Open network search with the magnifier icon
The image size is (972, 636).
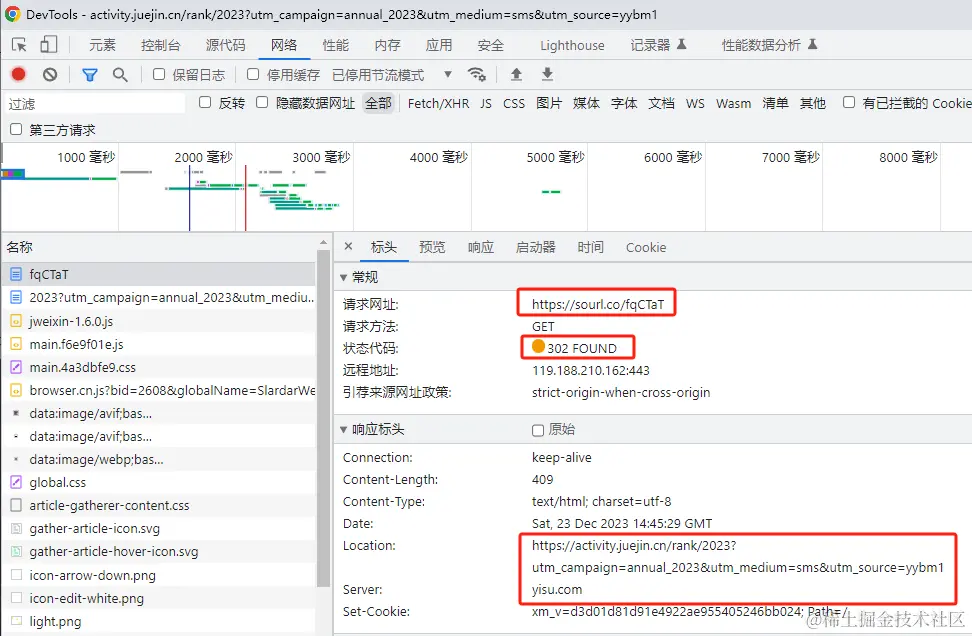[x=120, y=75]
